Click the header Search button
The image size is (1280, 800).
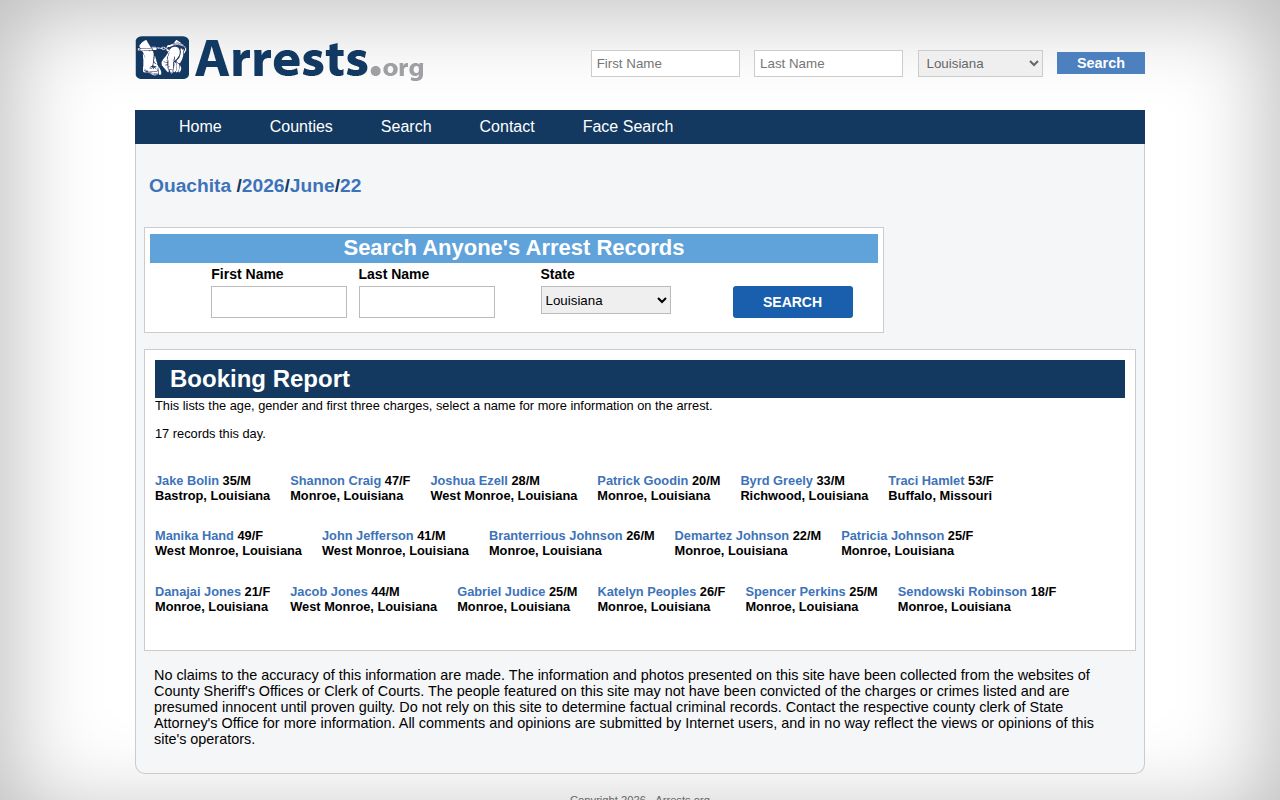point(1101,63)
